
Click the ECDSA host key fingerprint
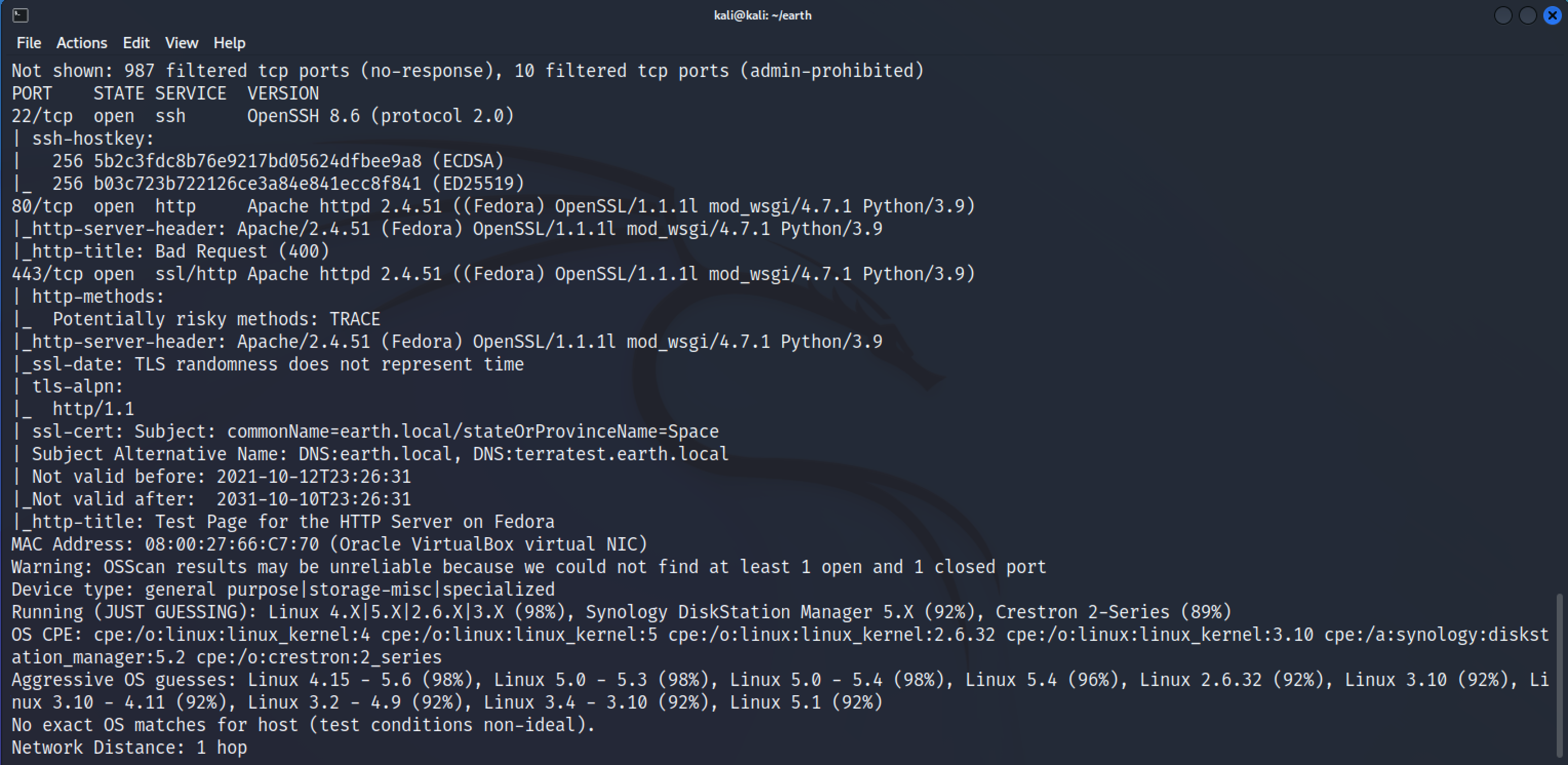257,161
